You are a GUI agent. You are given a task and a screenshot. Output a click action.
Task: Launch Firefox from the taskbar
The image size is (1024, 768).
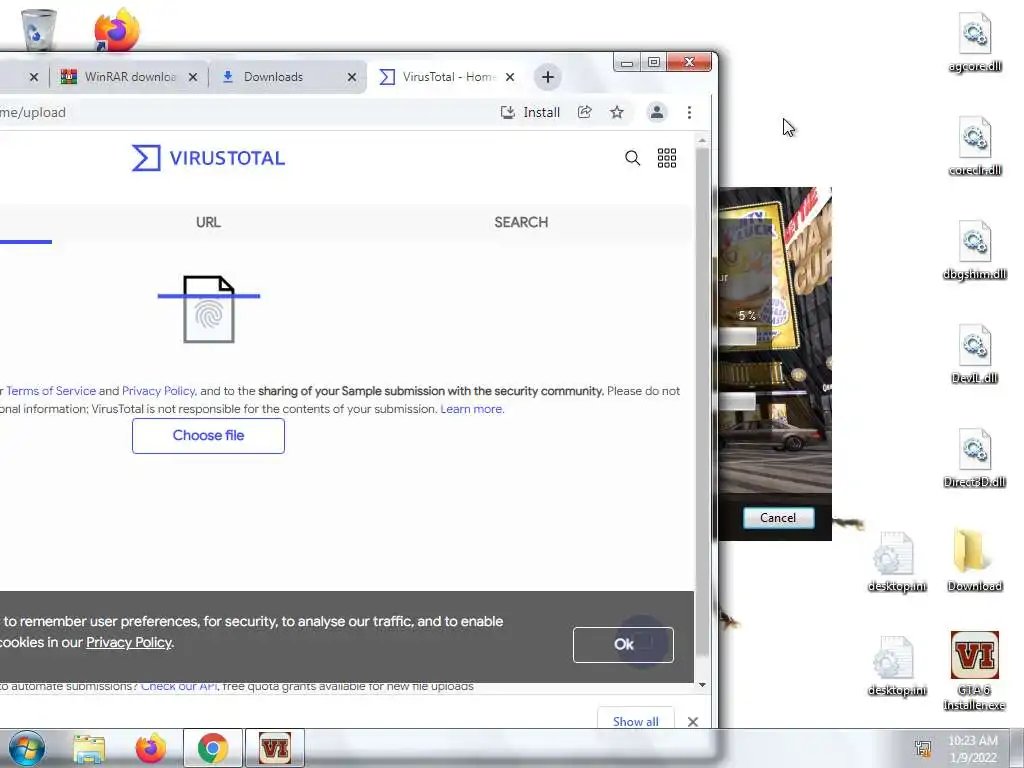pyautogui.click(x=150, y=748)
